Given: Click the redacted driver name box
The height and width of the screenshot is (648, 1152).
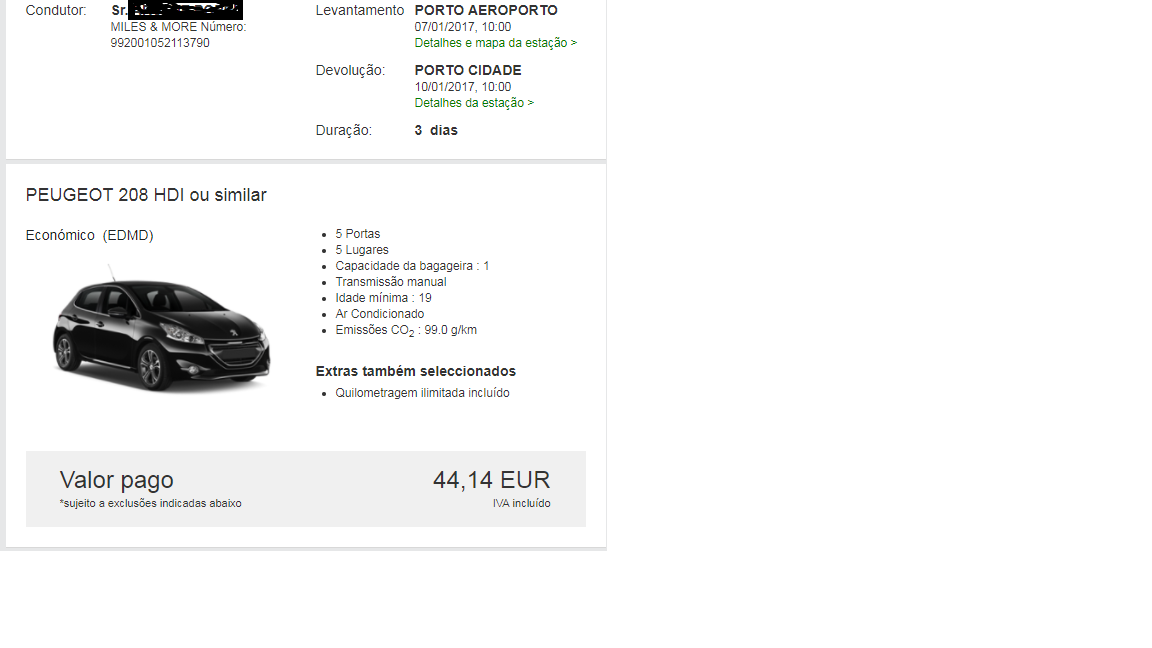Looking at the screenshot, I should [x=185, y=10].
